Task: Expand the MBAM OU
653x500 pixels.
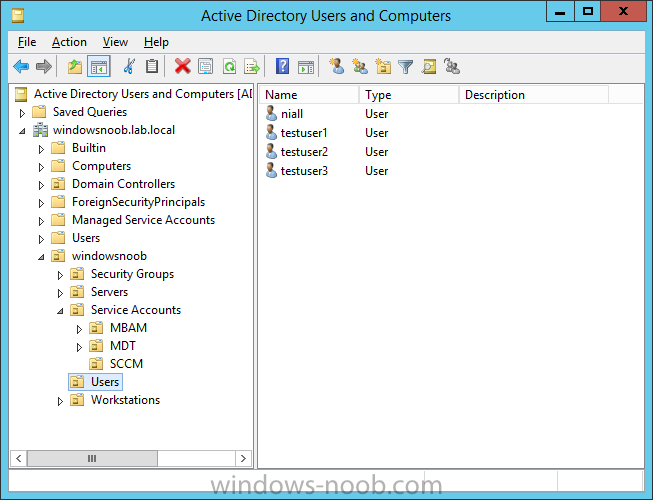Action: (x=79, y=329)
